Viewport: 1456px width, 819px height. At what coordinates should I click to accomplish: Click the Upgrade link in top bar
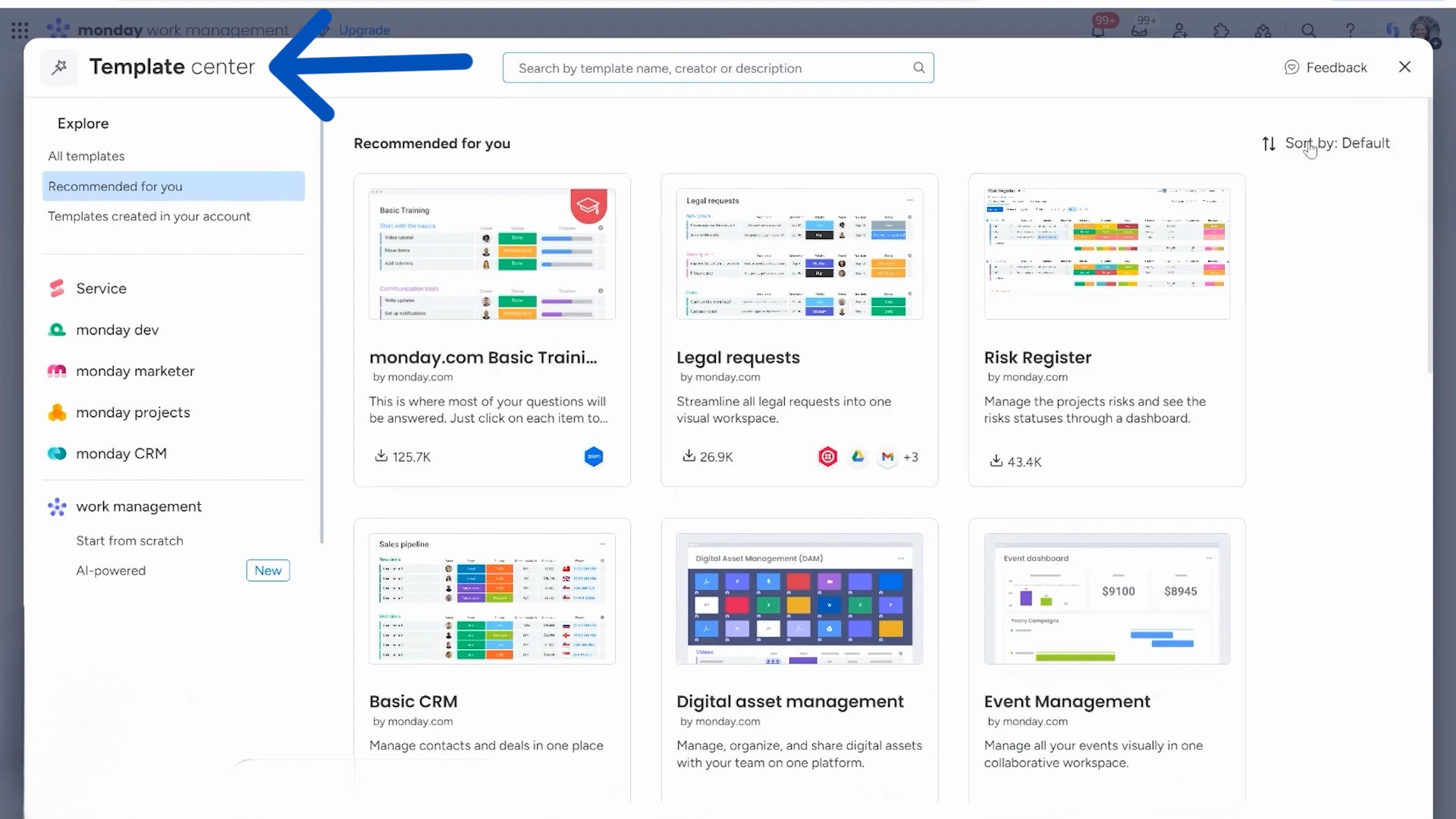click(364, 30)
